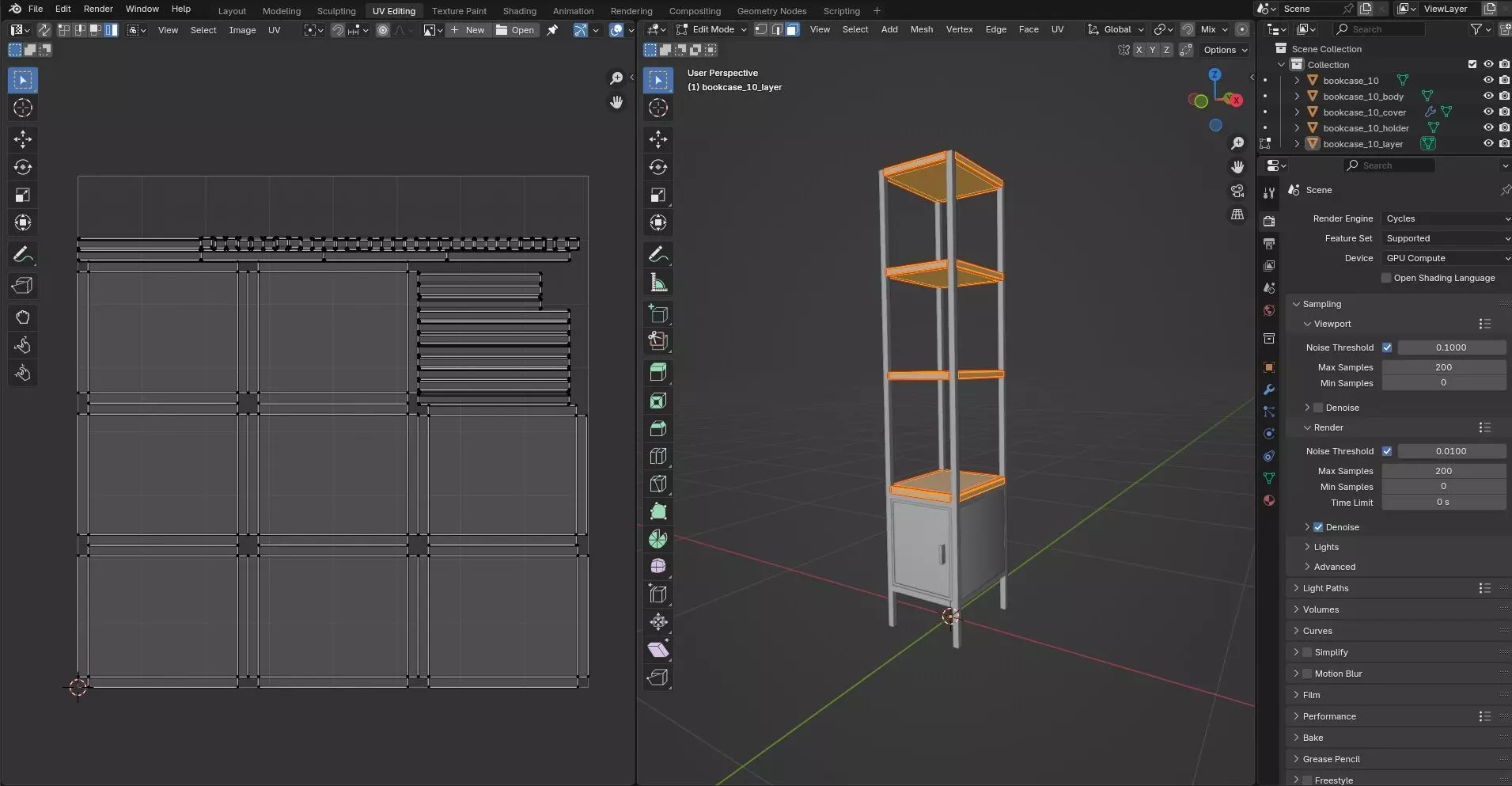Open the Output properties tab
The width and height of the screenshot is (1512, 786).
pyautogui.click(x=1269, y=244)
